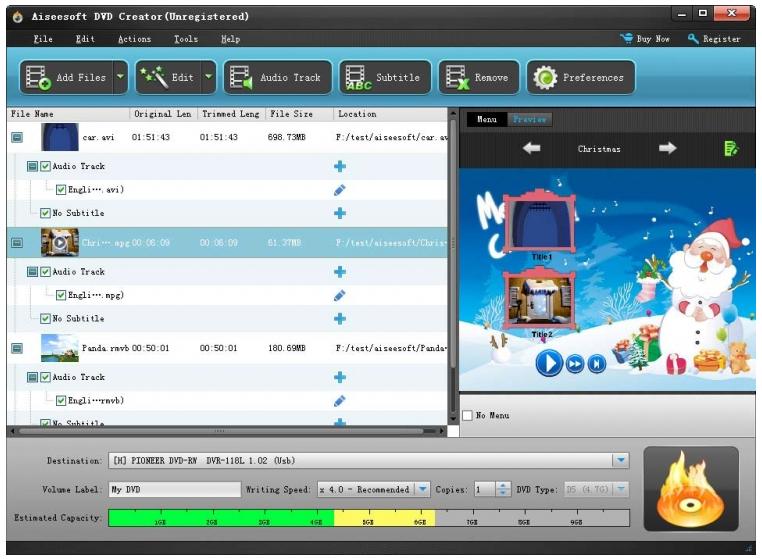Open the Add Files dropdown arrow
762x559 pixels.
[x=121, y=77]
